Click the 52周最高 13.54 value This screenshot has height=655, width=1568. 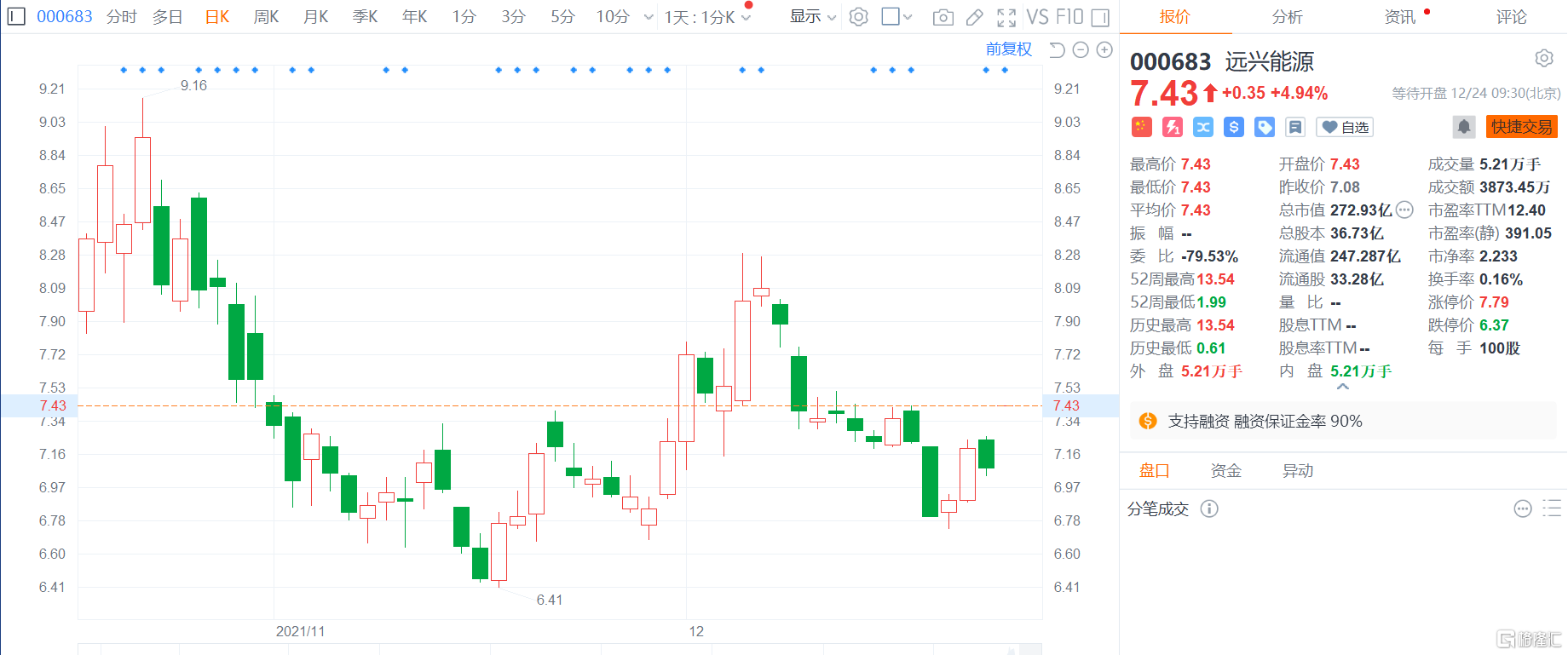(x=1215, y=279)
